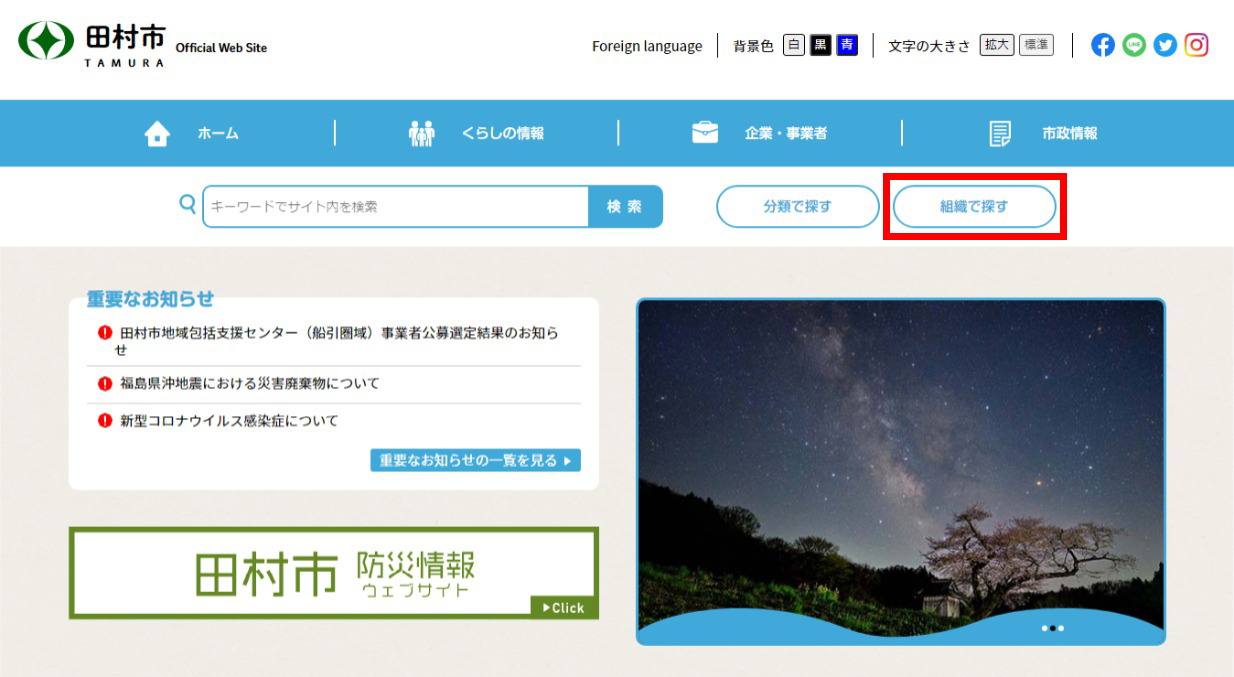The height and width of the screenshot is (677, 1234).
Task: Click the 分類で探す button
Action: click(x=797, y=206)
